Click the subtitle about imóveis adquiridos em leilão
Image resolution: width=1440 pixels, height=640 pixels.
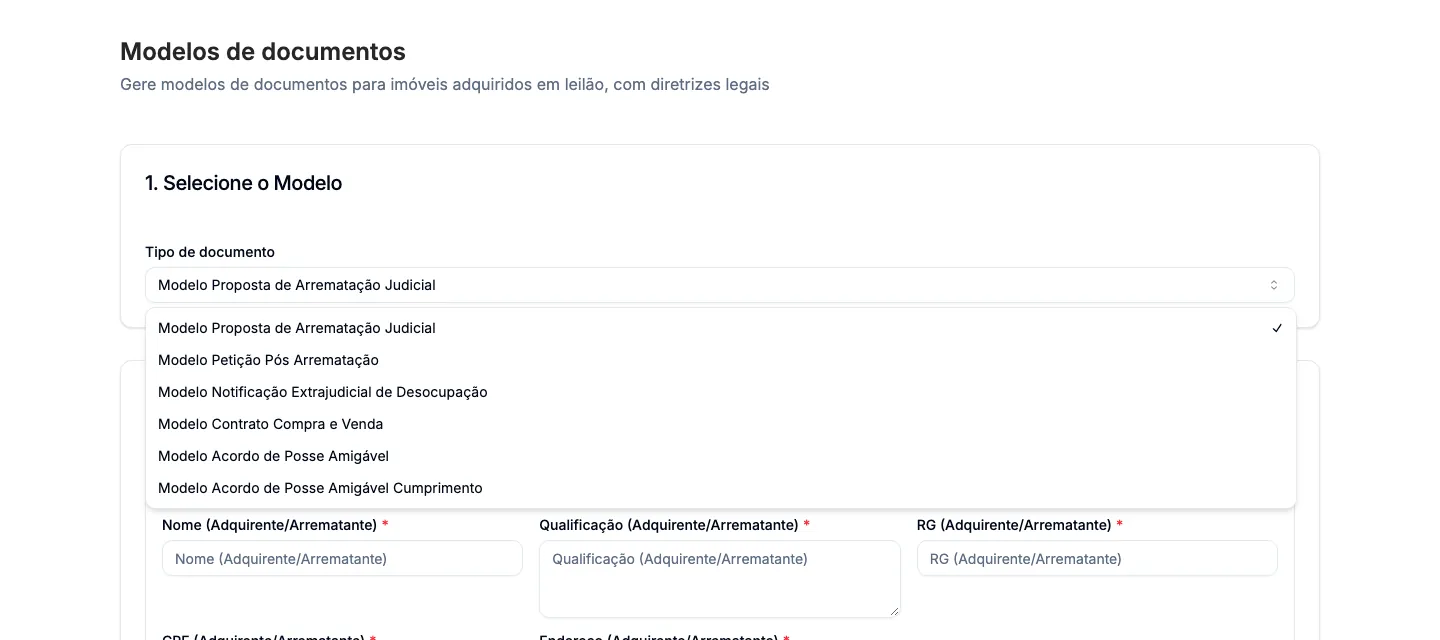point(445,84)
